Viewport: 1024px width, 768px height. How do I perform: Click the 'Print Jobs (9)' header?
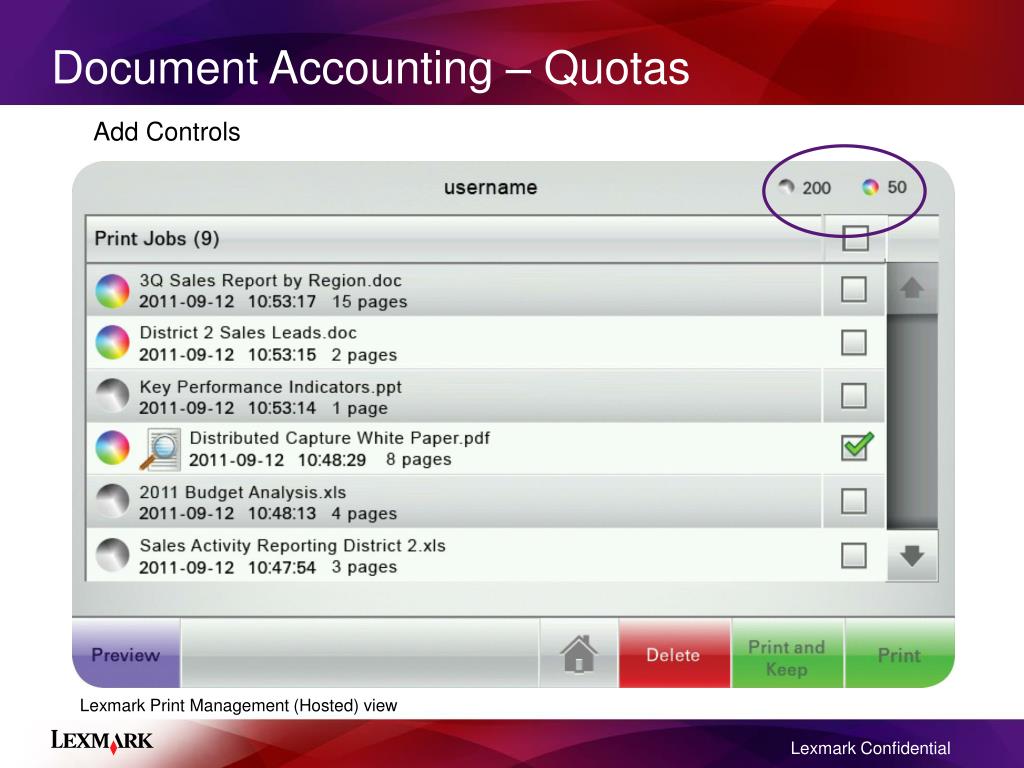(157, 238)
